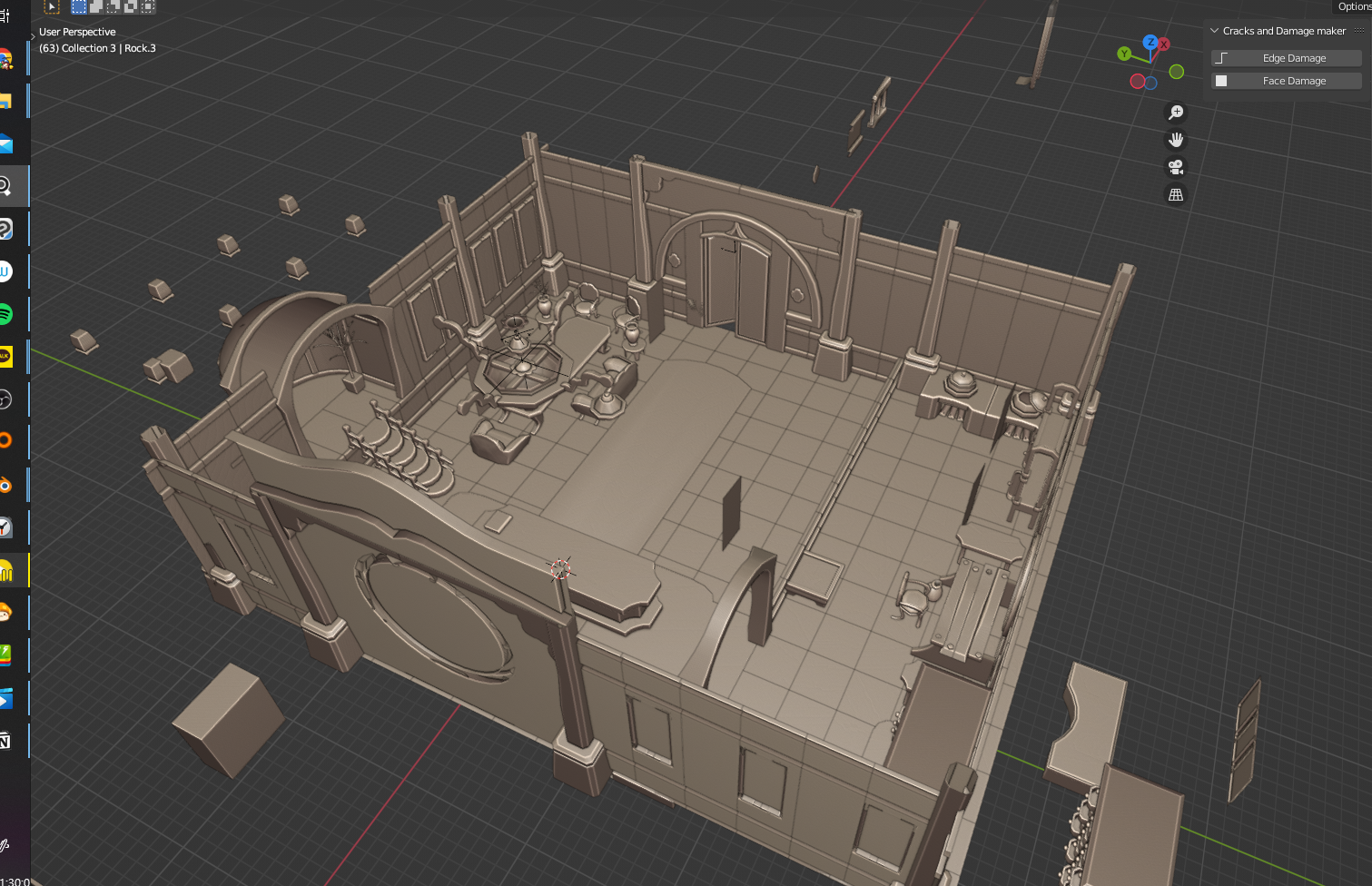Open File Explorer from the taskbar
This screenshot has width=1372, height=886.
coord(5,102)
